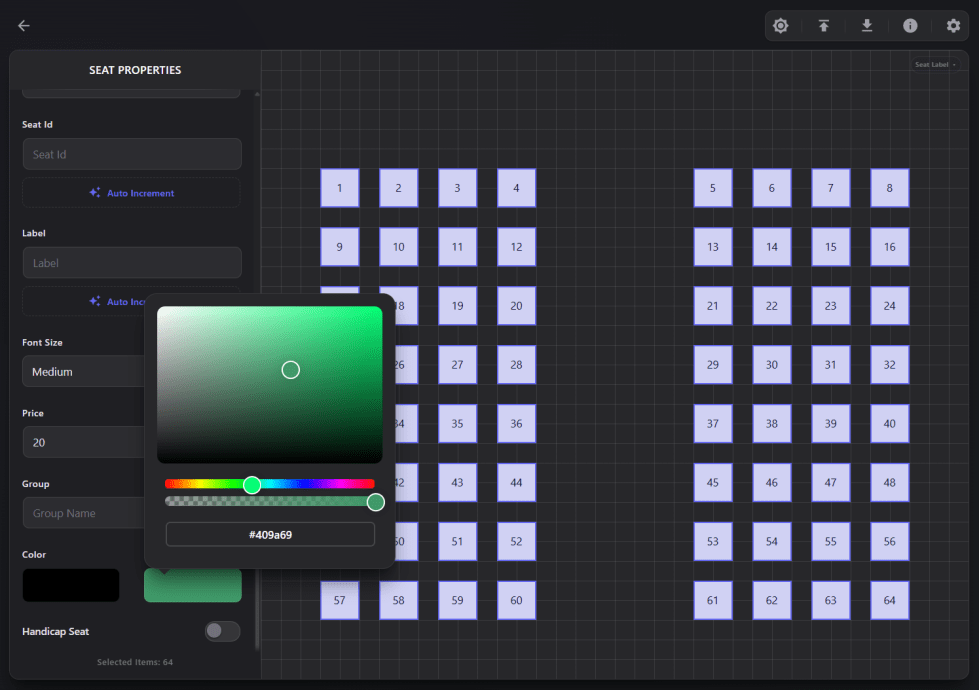Toggle the Handicap Seat switch

[222, 631]
